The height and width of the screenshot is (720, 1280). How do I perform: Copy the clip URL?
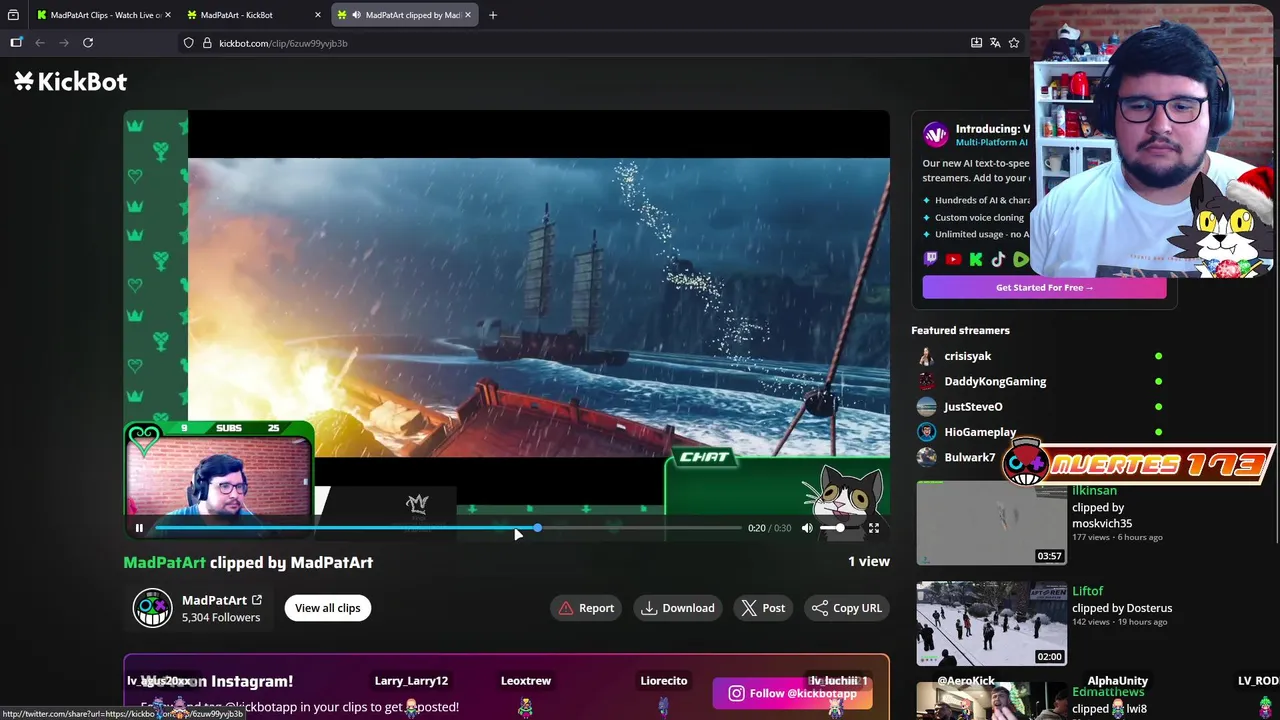(847, 608)
